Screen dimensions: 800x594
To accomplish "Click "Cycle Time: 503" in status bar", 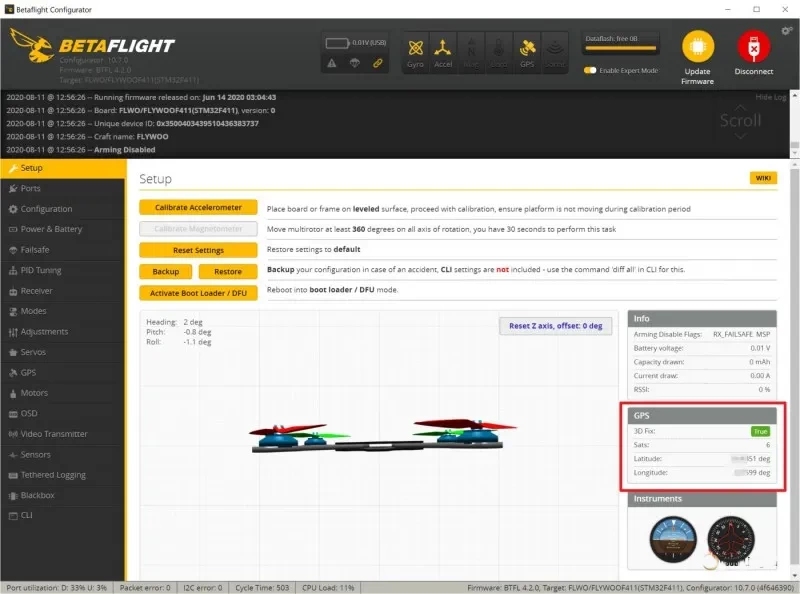I will coord(262,588).
